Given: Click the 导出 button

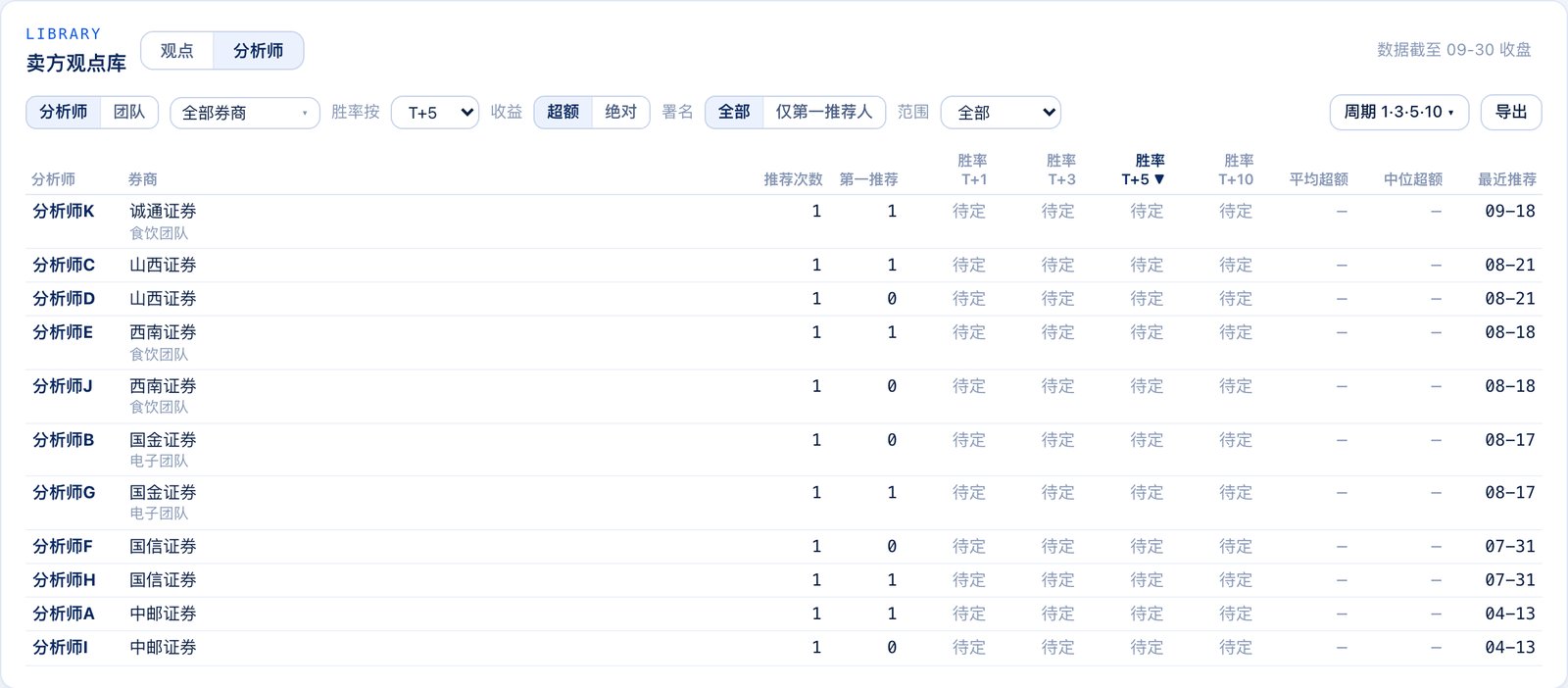Looking at the screenshot, I should point(1511,112).
